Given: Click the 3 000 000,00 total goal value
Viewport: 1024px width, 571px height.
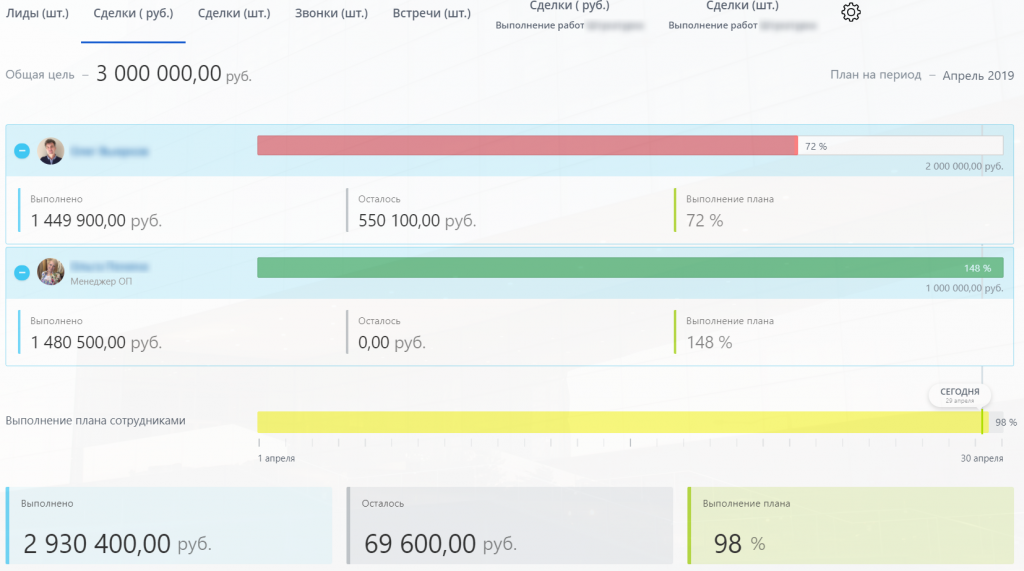Looking at the screenshot, I should point(159,74).
